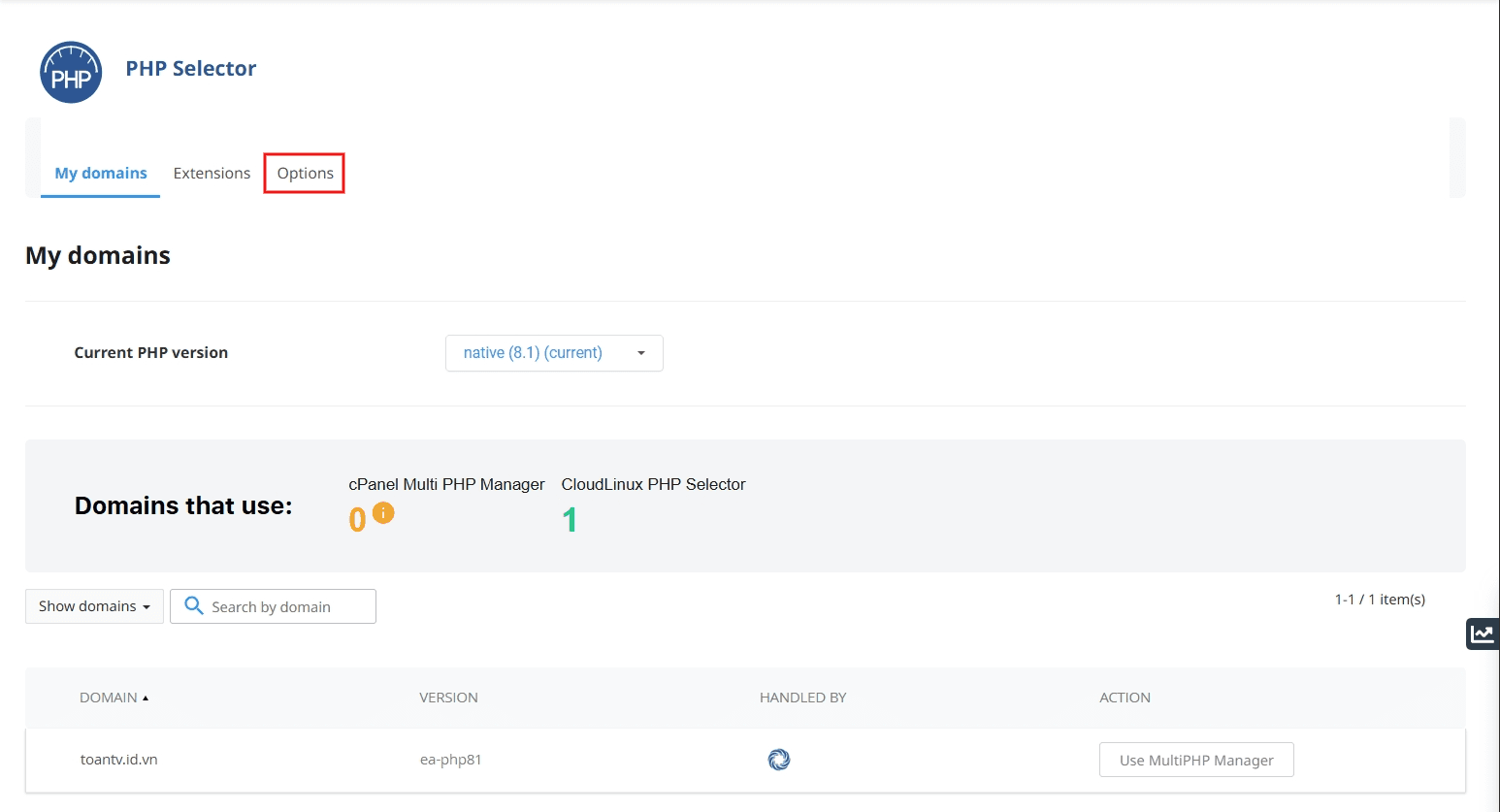Click the PHP Selector logo icon
1500x812 pixels.
pyautogui.click(x=69, y=72)
